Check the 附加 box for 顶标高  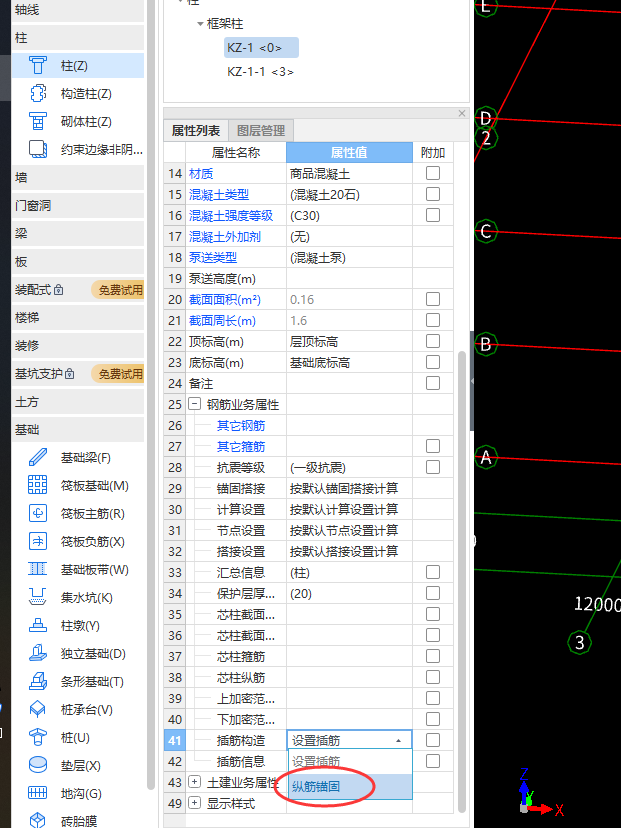[433, 341]
